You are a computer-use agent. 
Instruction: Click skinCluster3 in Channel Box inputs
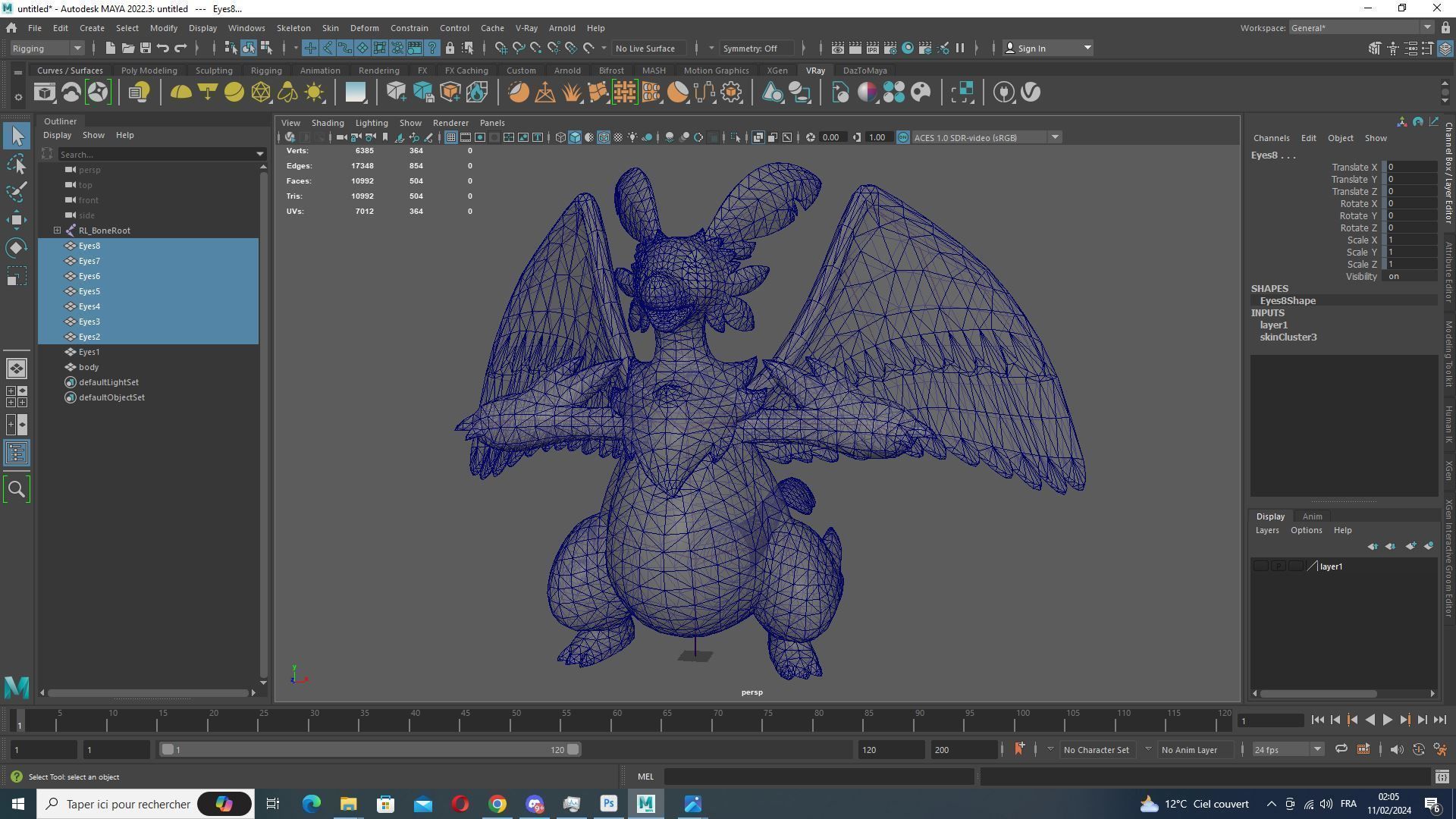1288,337
